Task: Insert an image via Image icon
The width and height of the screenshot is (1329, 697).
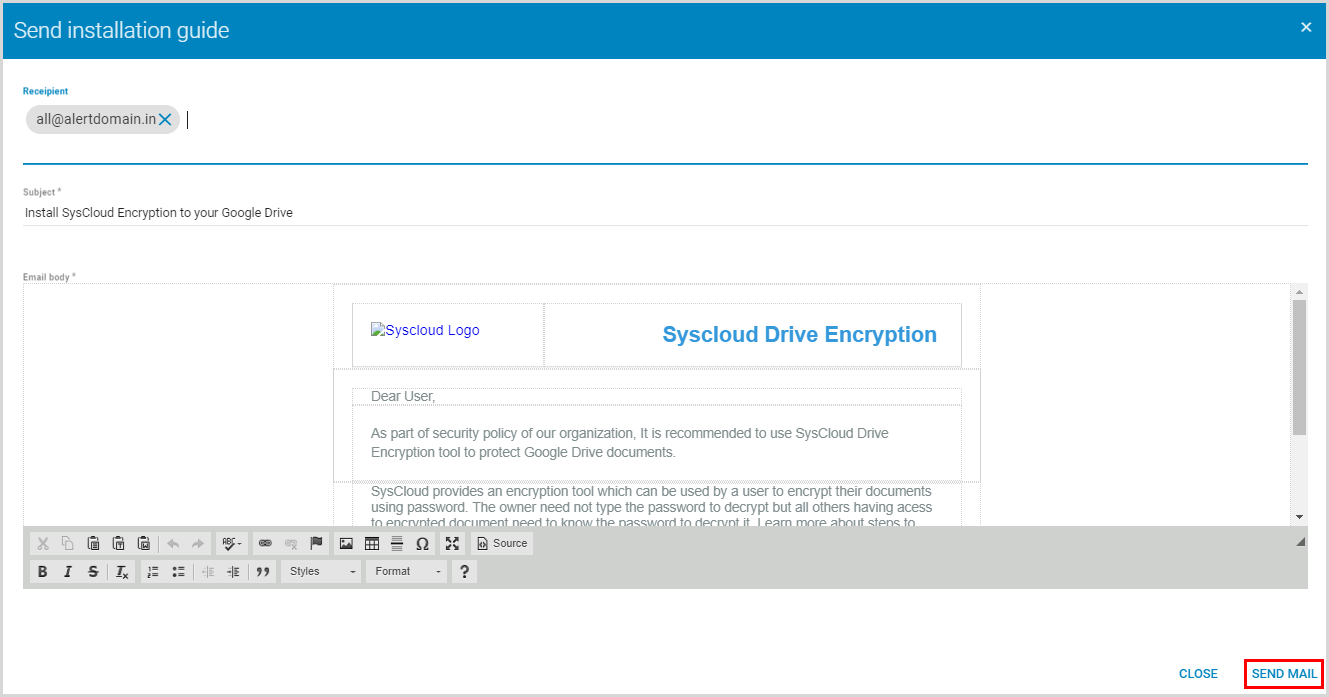Action: pos(346,543)
